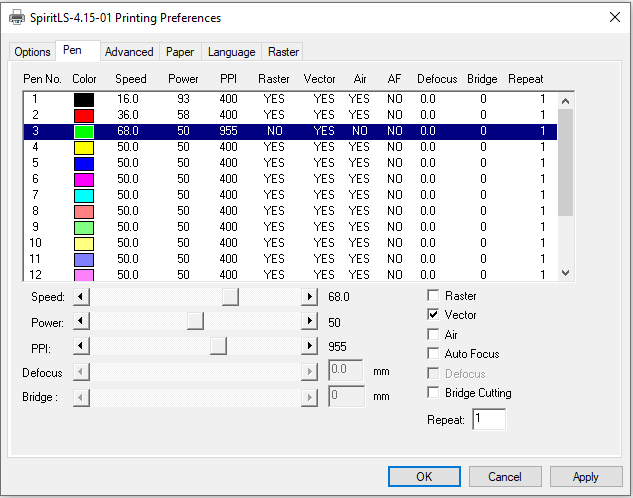Select the yellow color swatch of pen 4
This screenshot has width=633, height=498.
pyautogui.click(x=84, y=148)
